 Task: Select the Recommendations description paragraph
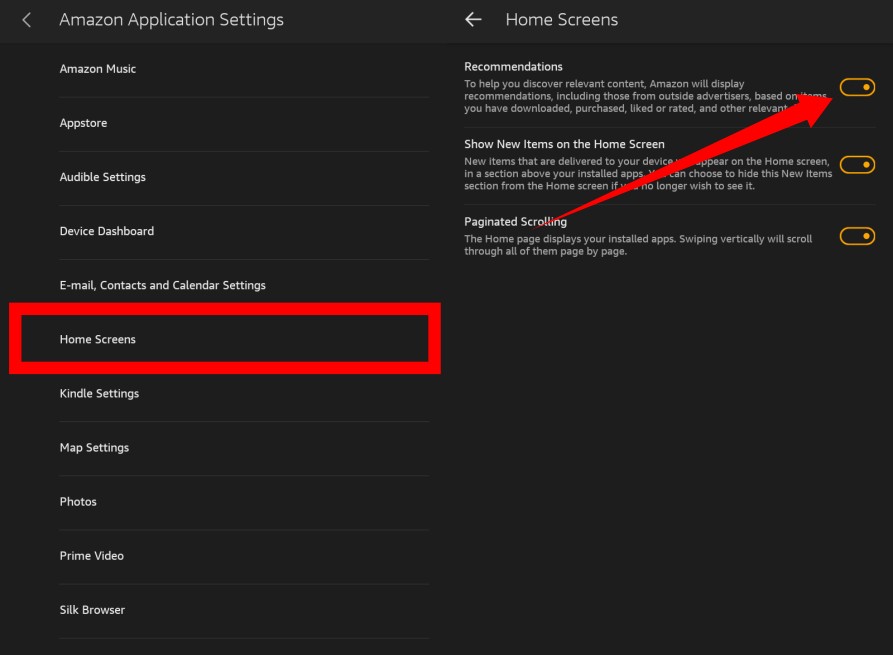(x=645, y=96)
